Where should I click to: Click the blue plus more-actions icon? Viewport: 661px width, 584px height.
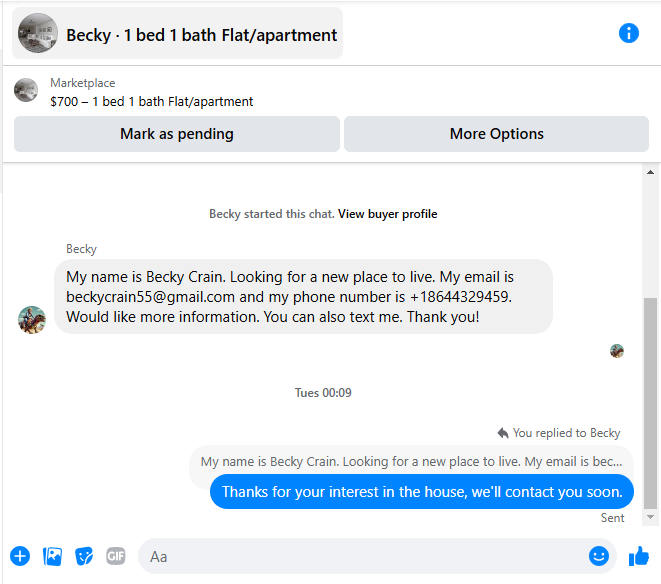click(20, 556)
